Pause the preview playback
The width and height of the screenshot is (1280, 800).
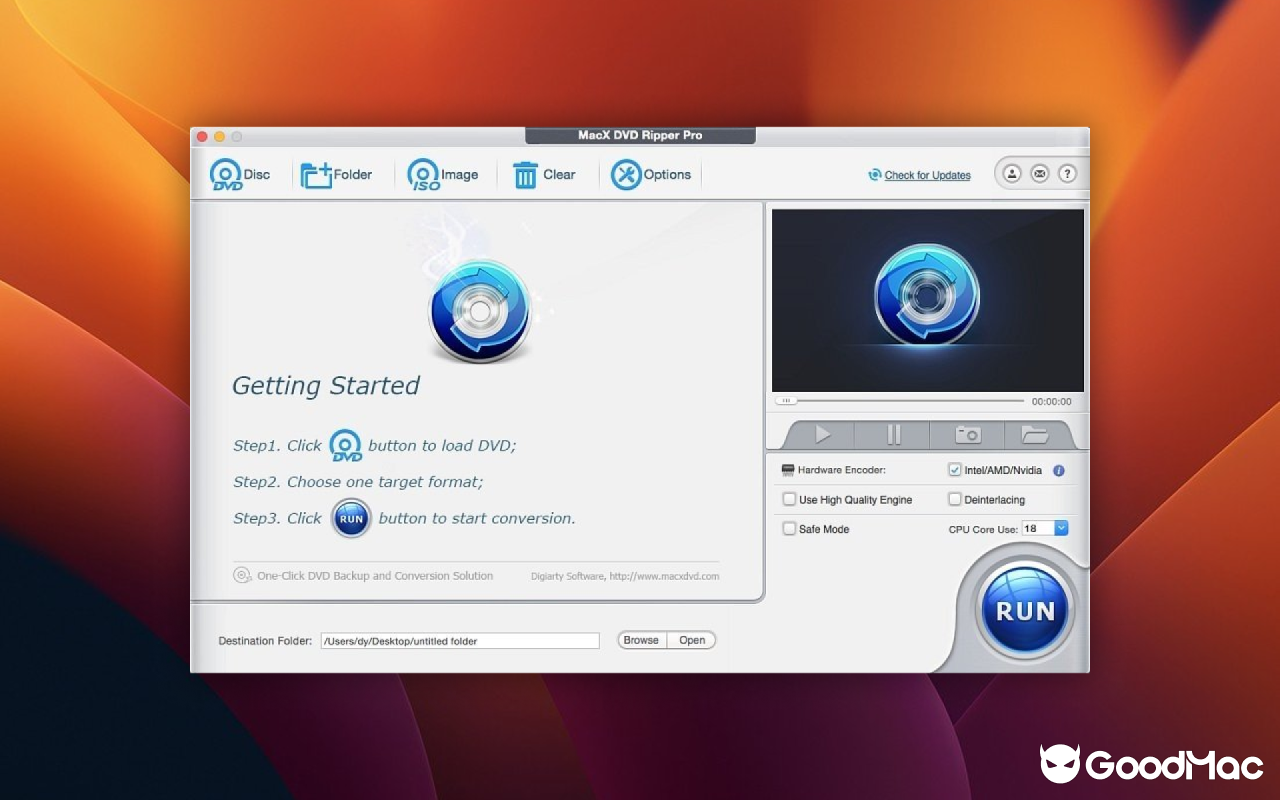click(893, 434)
